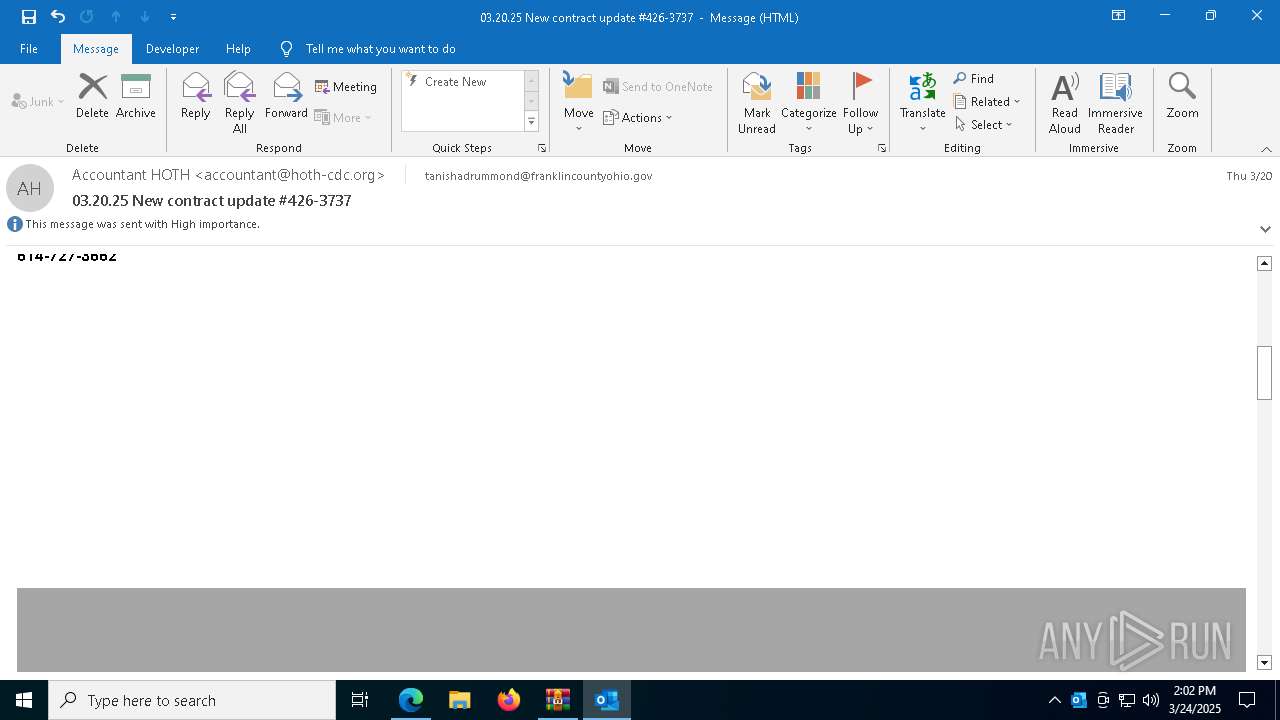Image resolution: width=1280 pixels, height=720 pixels.
Task: Open the Developer ribbon tab
Action: pos(172,49)
